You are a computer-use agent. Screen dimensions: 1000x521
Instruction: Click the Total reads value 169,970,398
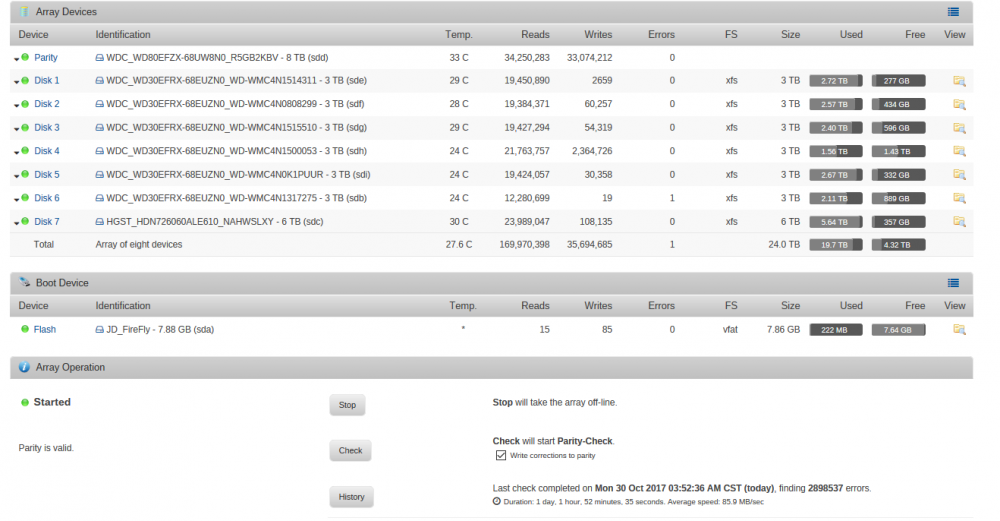click(x=524, y=245)
